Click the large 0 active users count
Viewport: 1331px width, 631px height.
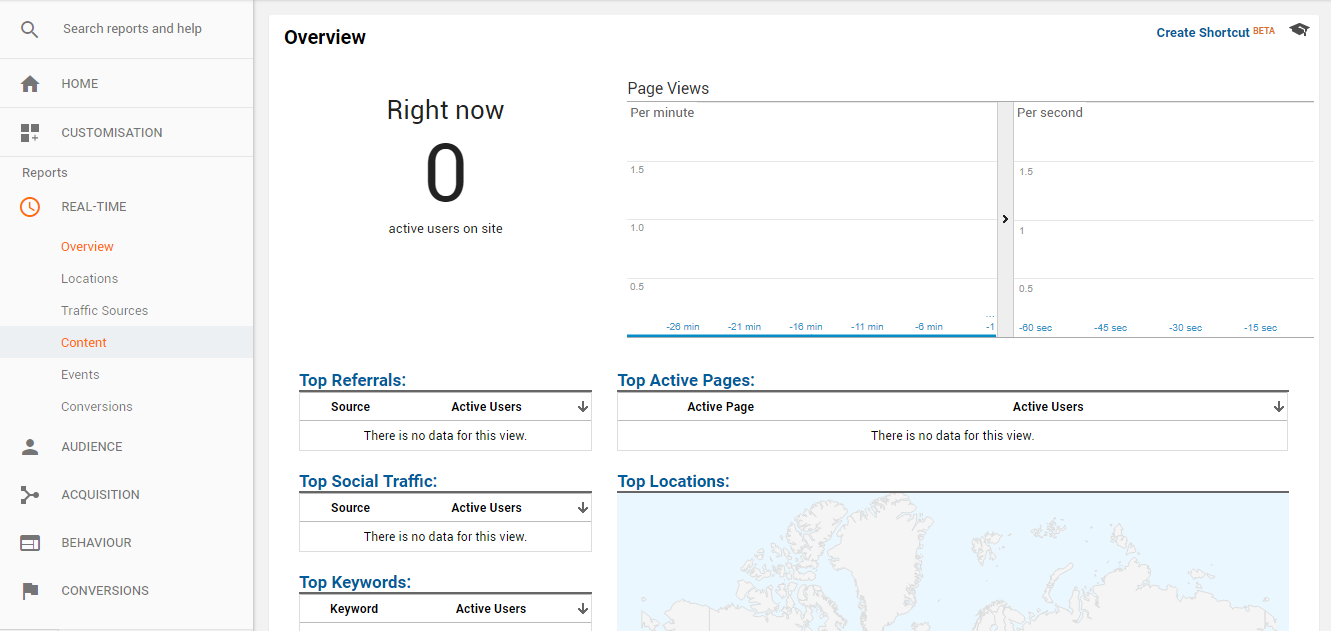[x=446, y=174]
